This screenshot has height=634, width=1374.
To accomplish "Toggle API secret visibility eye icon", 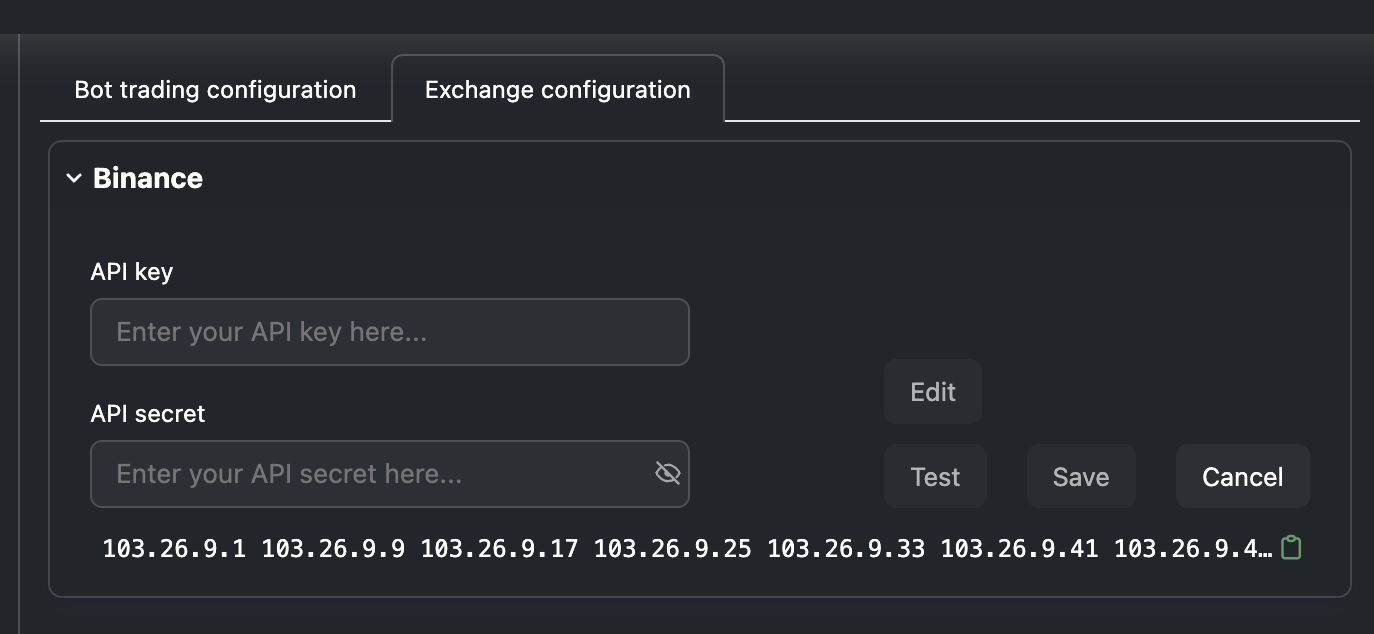I will pyautogui.click(x=667, y=473).
